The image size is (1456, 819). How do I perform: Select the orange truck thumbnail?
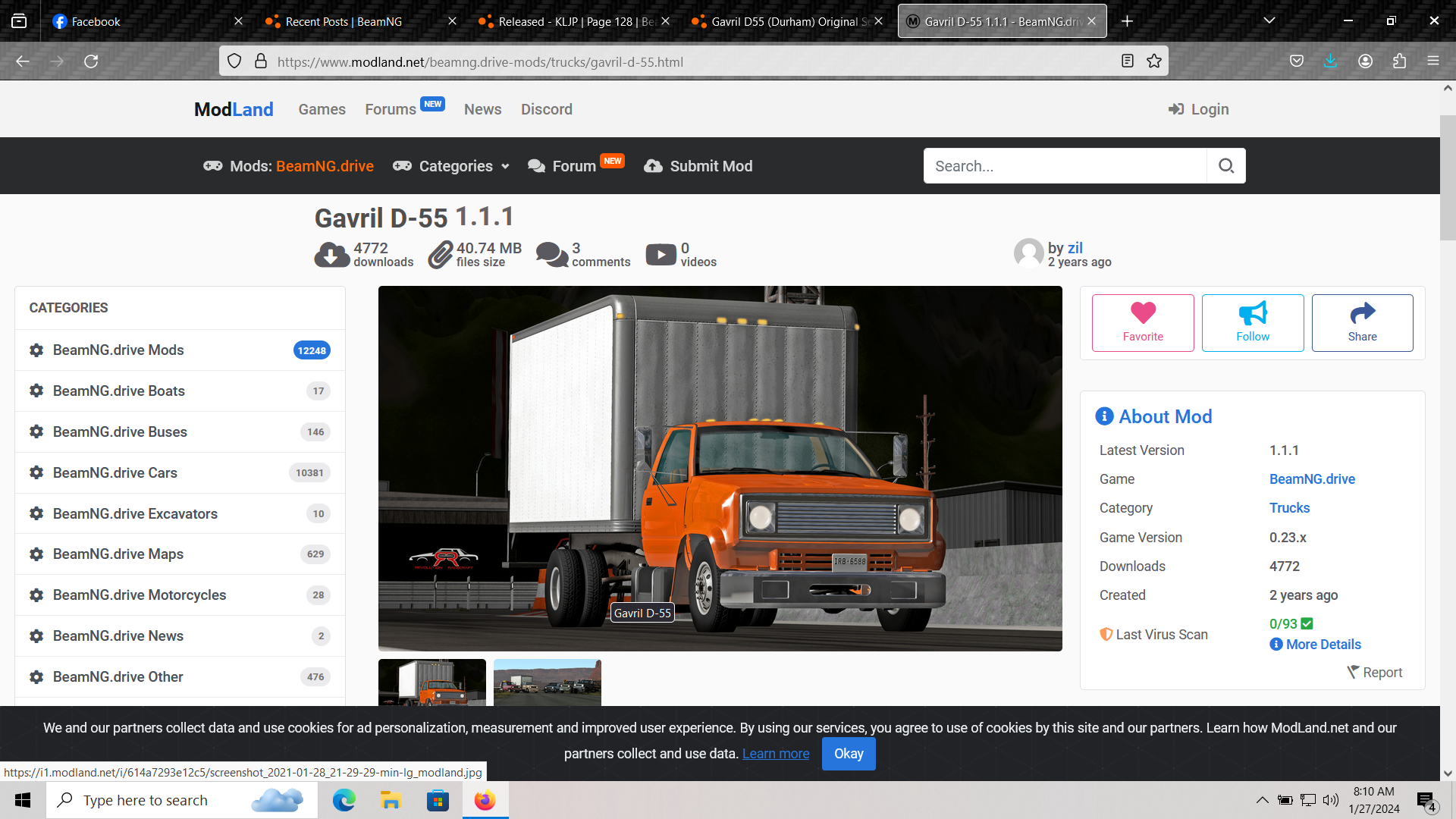click(x=432, y=682)
